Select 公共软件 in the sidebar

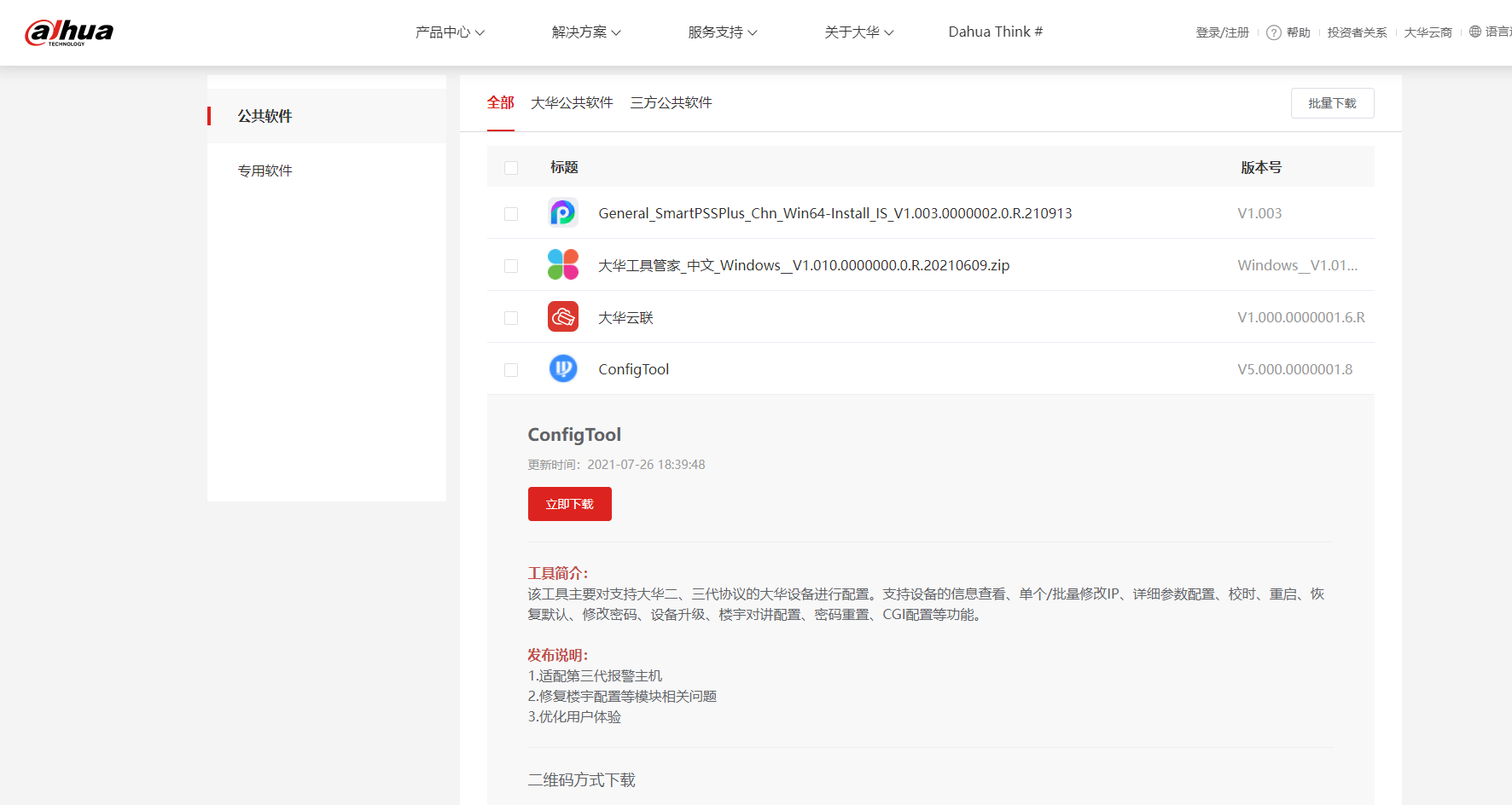[327, 116]
